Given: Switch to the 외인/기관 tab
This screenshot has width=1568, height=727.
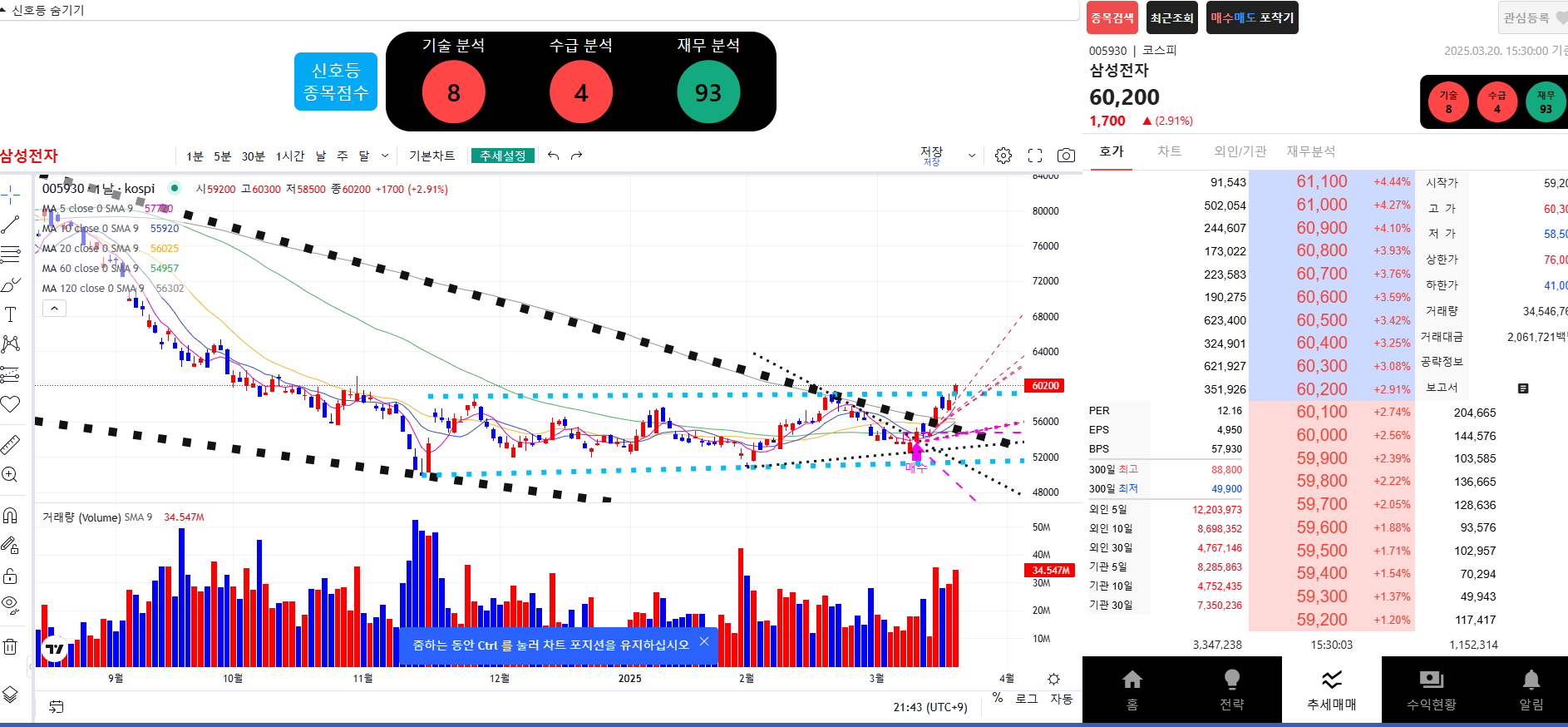Looking at the screenshot, I should [x=1240, y=151].
